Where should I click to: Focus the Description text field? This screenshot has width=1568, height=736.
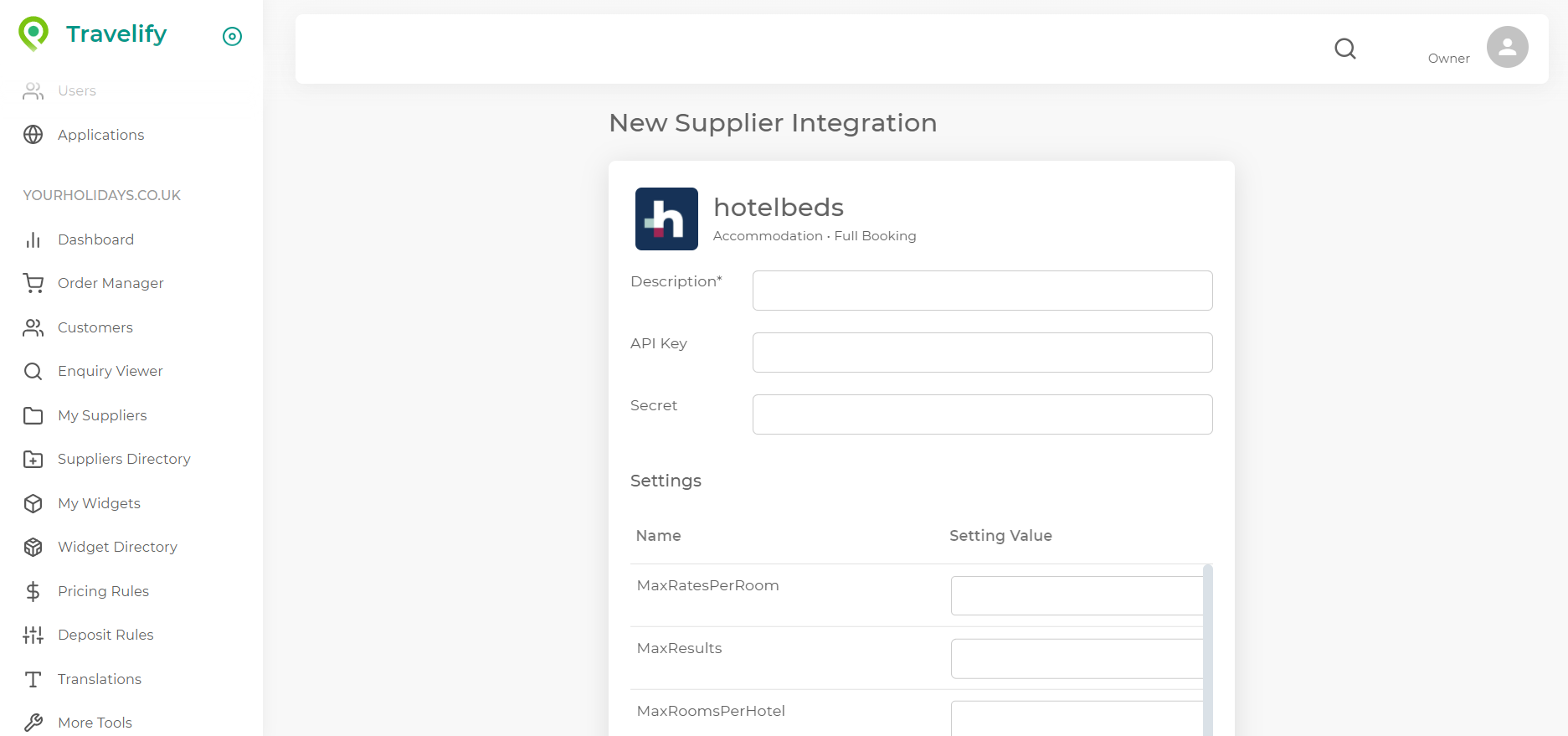click(x=982, y=291)
